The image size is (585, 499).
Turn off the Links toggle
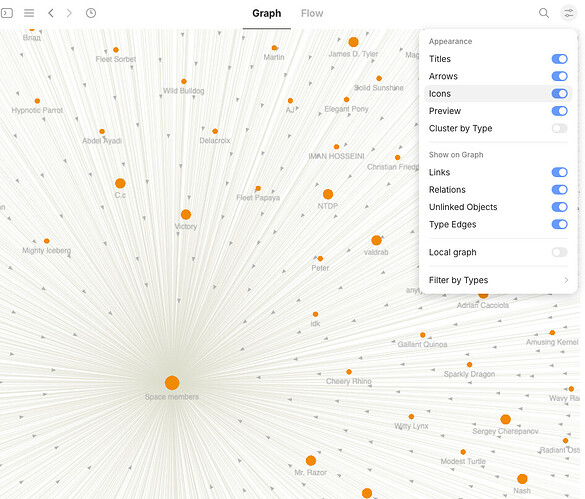click(559, 172)
